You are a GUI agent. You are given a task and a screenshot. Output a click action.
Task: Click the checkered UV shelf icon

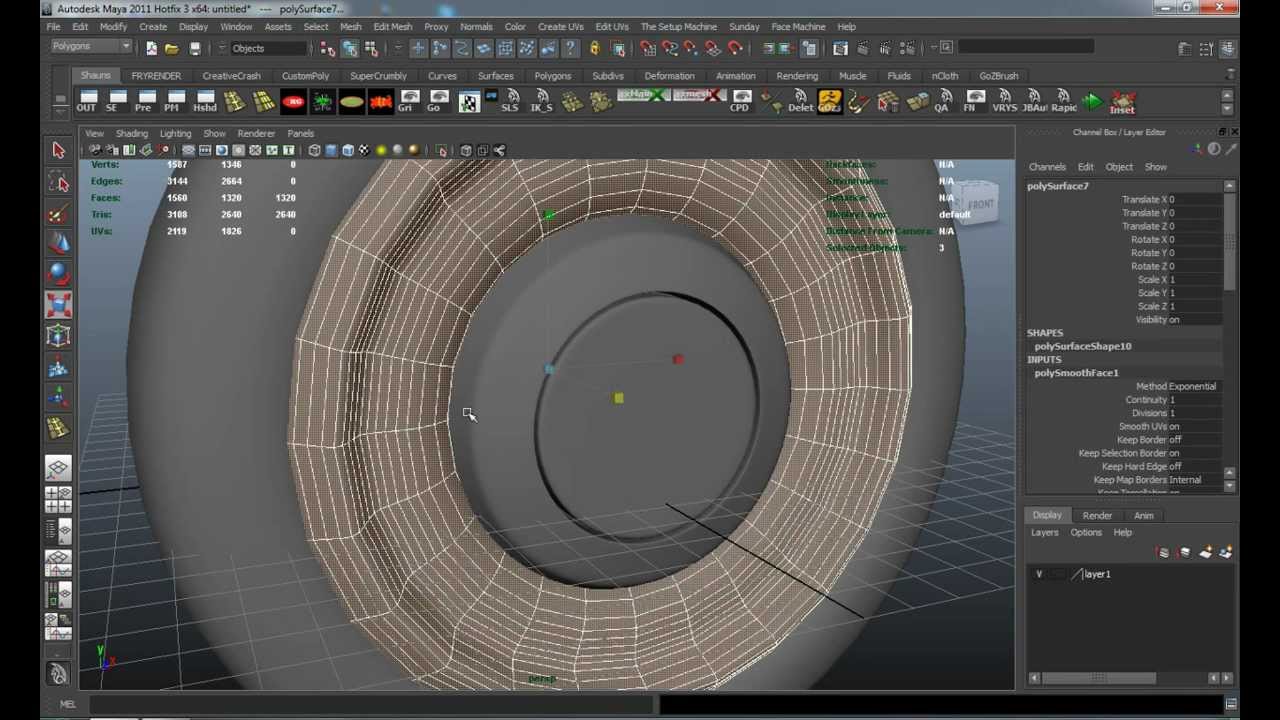[468, 102]
